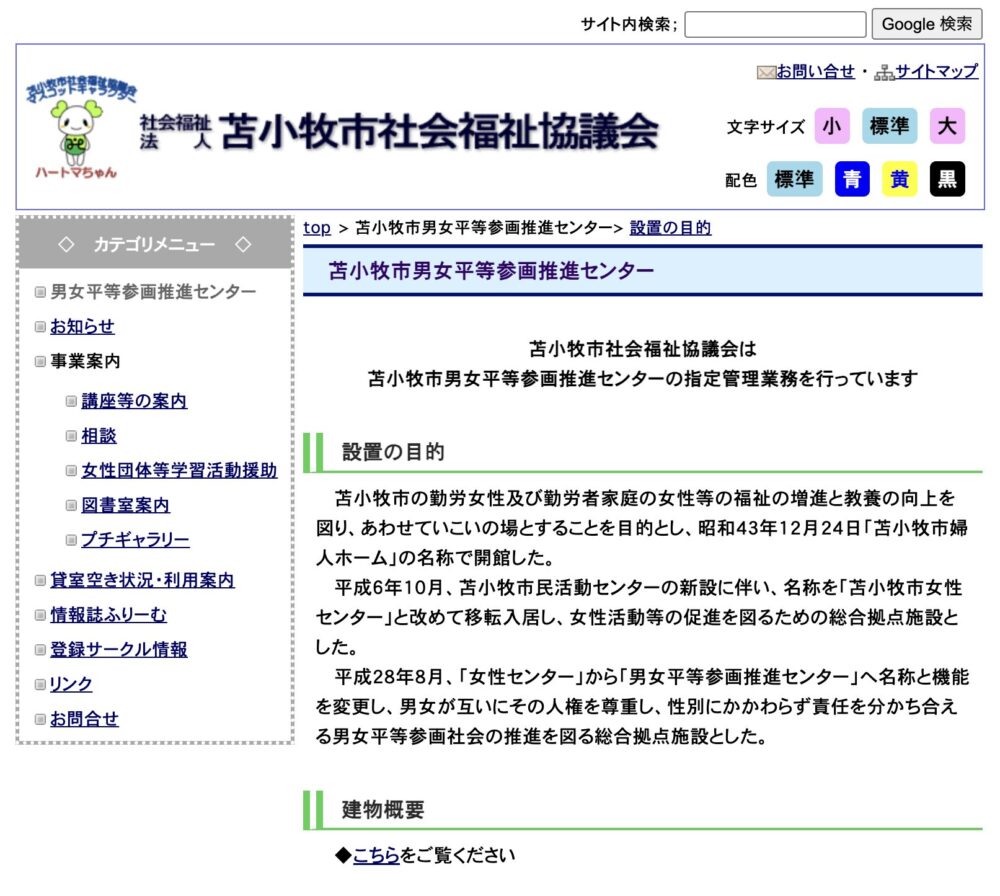Open 講座等の案内 in the sidebar

[x=134, y=401]
